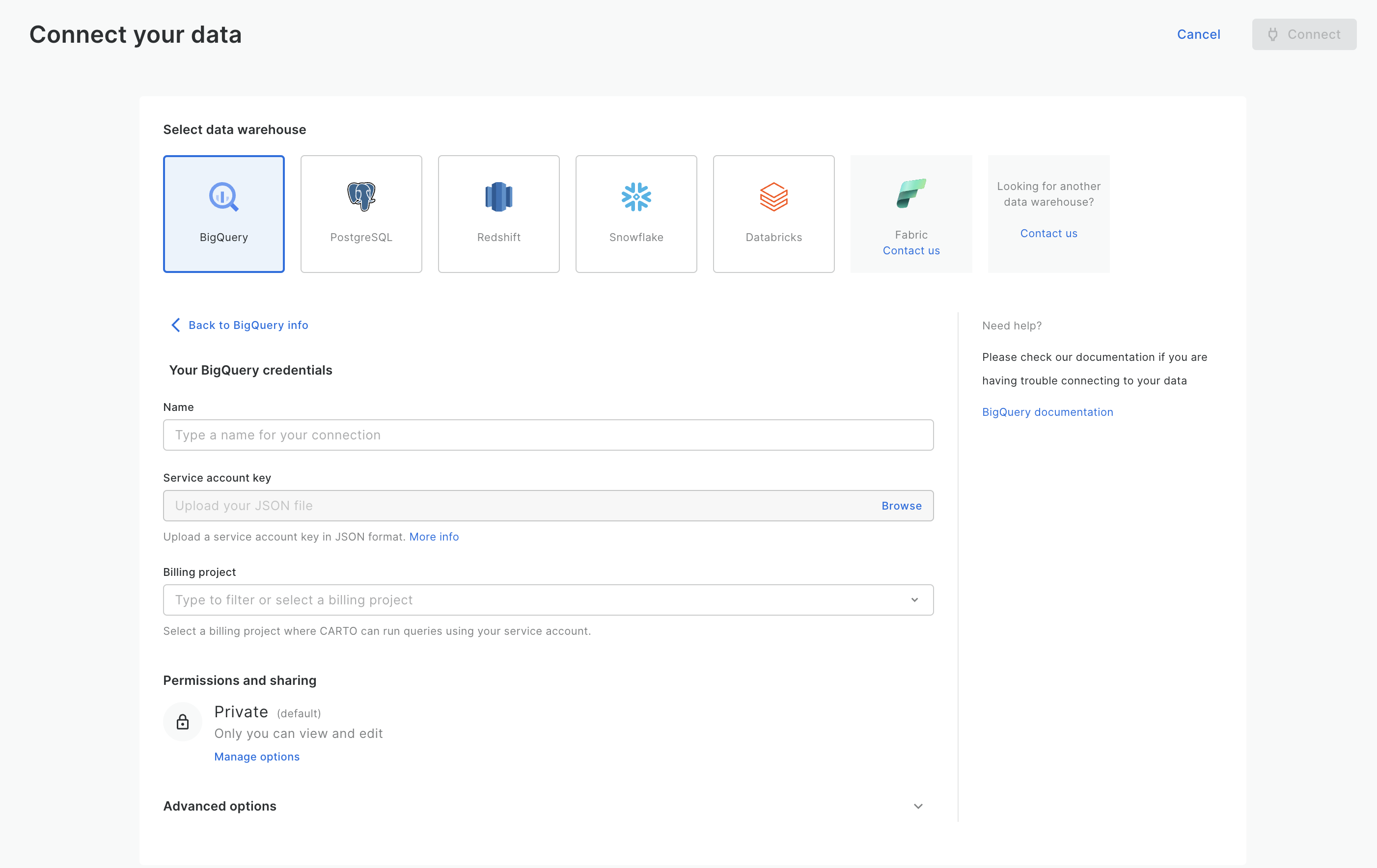
Task: Pick the Redshift warehouse icon
Action: (x=498, y=197)
